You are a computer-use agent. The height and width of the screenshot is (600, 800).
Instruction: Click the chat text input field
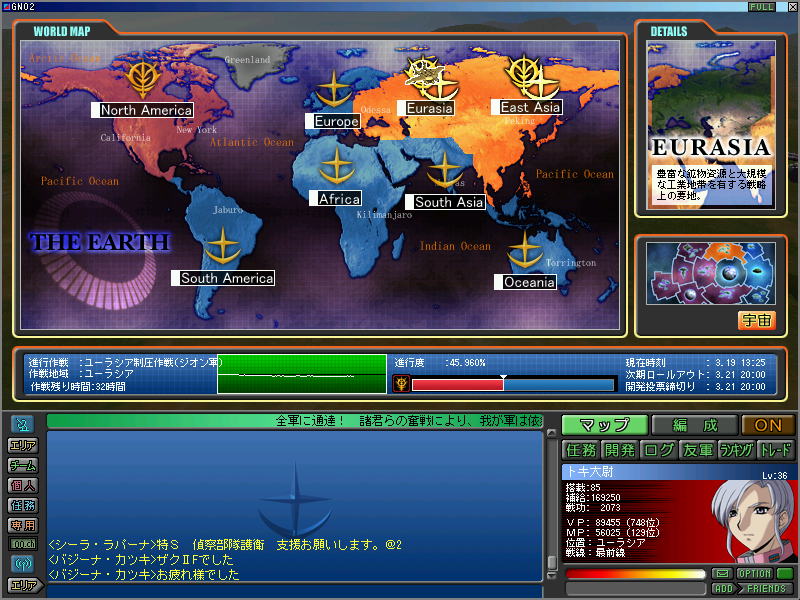(295, 591)
